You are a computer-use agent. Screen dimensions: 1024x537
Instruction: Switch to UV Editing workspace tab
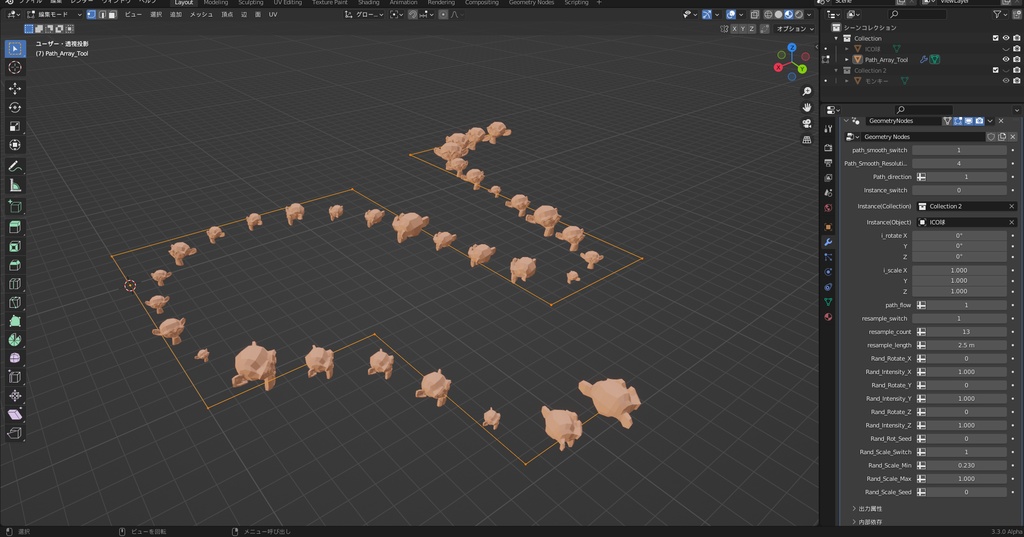pyautogui.click(x=287, y=3)
